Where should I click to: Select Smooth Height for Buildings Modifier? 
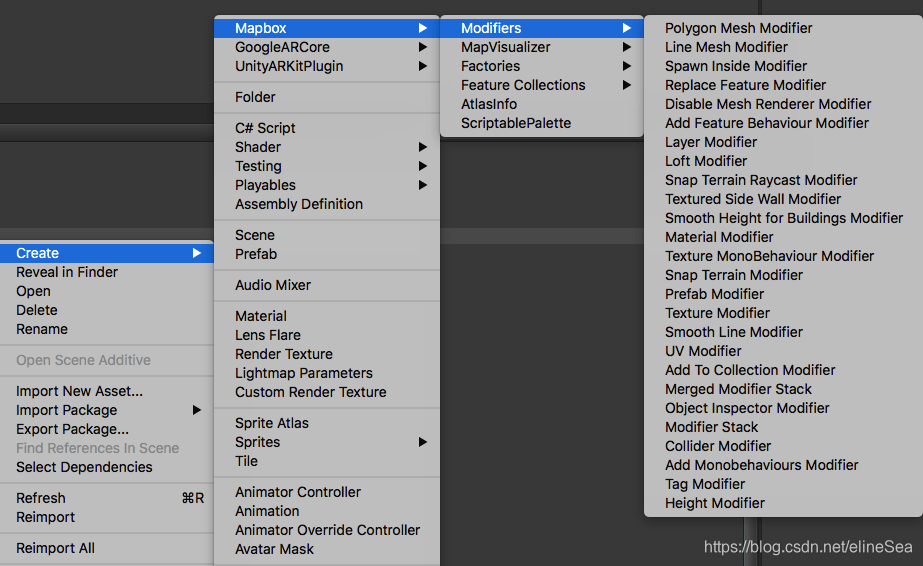[x=783, y=218]
